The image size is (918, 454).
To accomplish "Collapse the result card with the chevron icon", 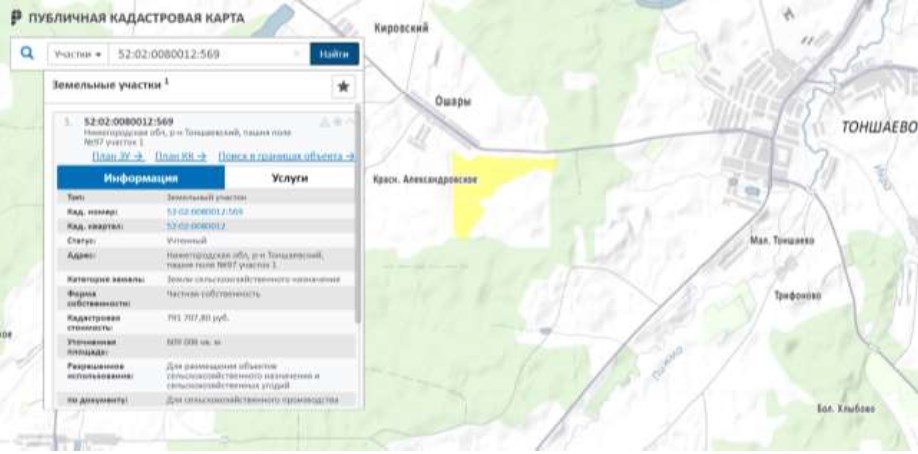I will point(350,122).
